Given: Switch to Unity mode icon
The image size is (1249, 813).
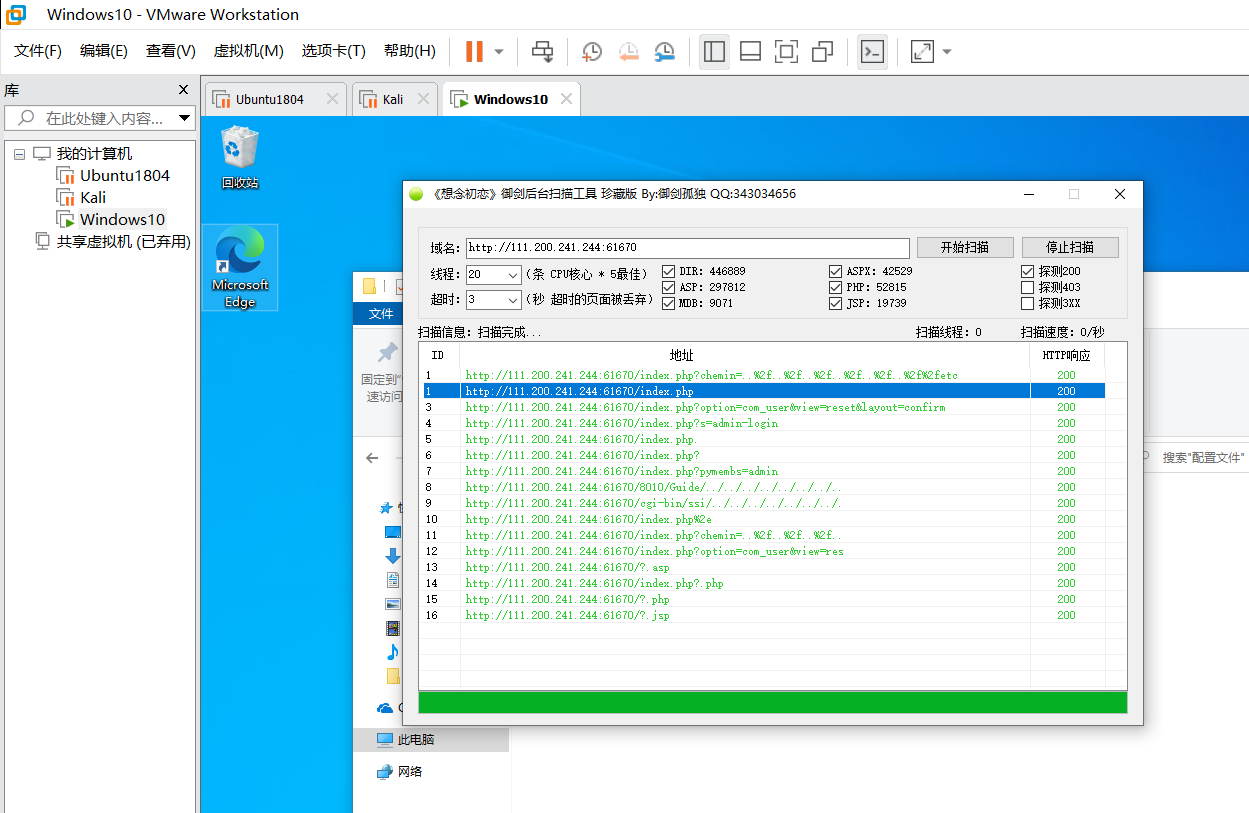Looking at the screenshot, I should [x=823, y=51].
